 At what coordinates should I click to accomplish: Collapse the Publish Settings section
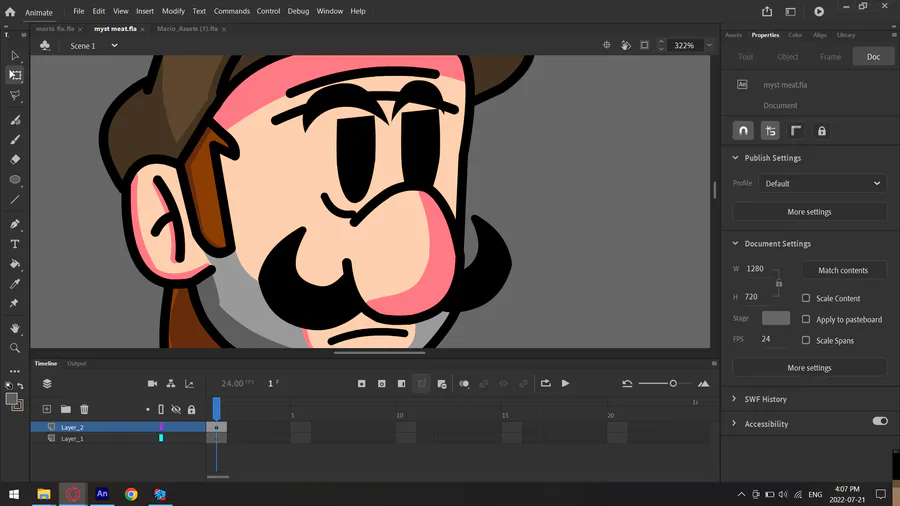tap(735, 158)
